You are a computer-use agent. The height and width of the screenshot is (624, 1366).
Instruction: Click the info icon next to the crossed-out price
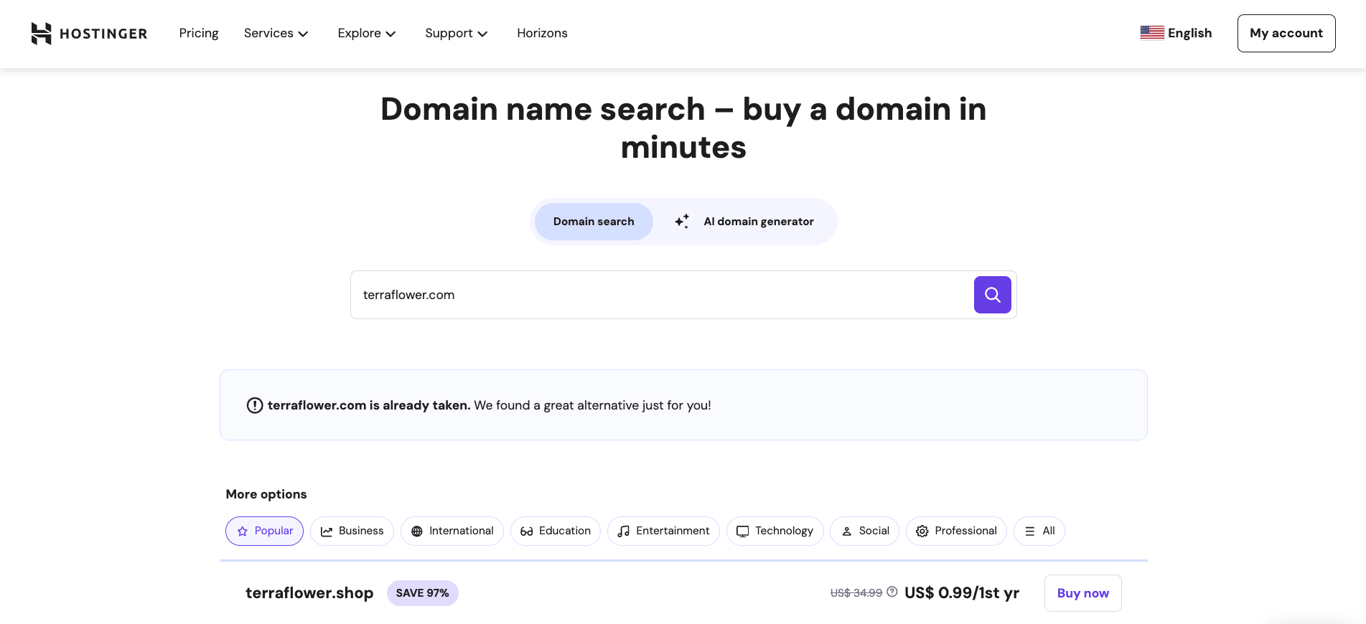tap(891, 591)
